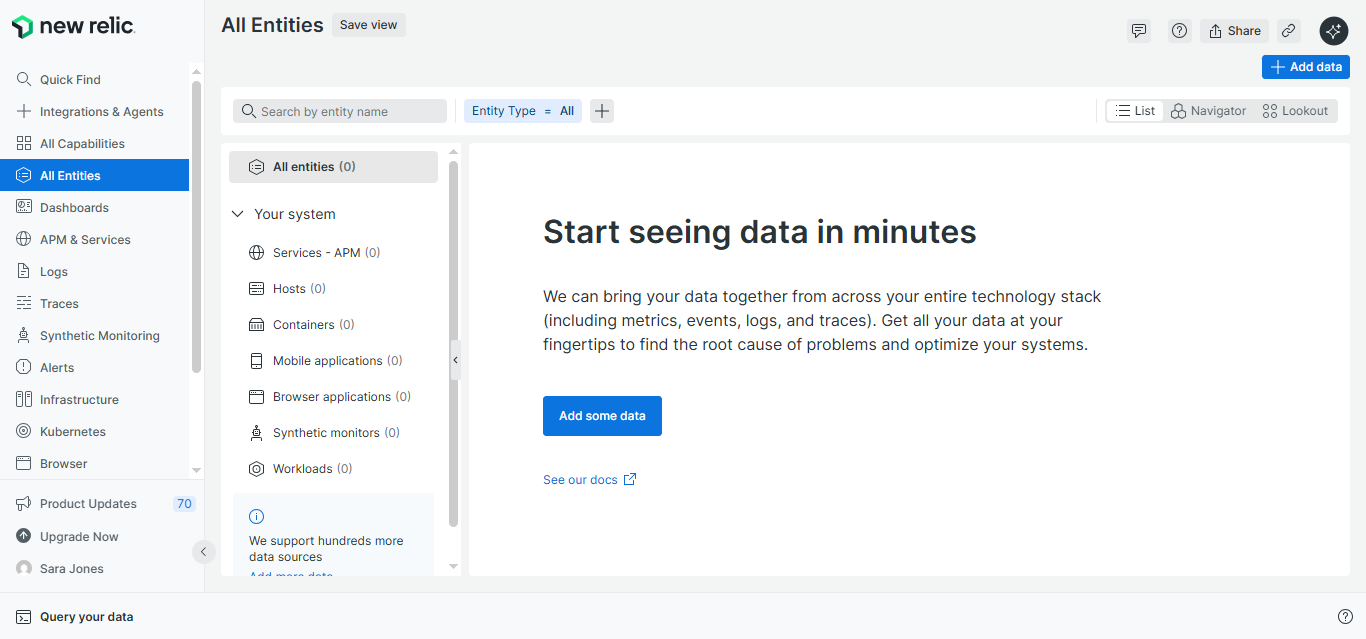Open the Traces icon in sidebar
Screen dimensions: 1366x639
coord(24,303)
